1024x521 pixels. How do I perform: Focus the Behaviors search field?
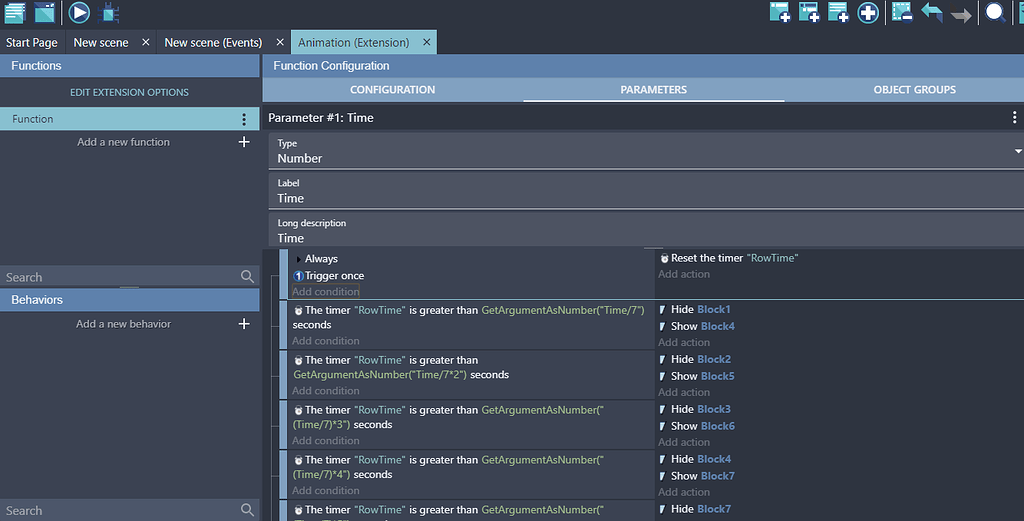[121, 511]
